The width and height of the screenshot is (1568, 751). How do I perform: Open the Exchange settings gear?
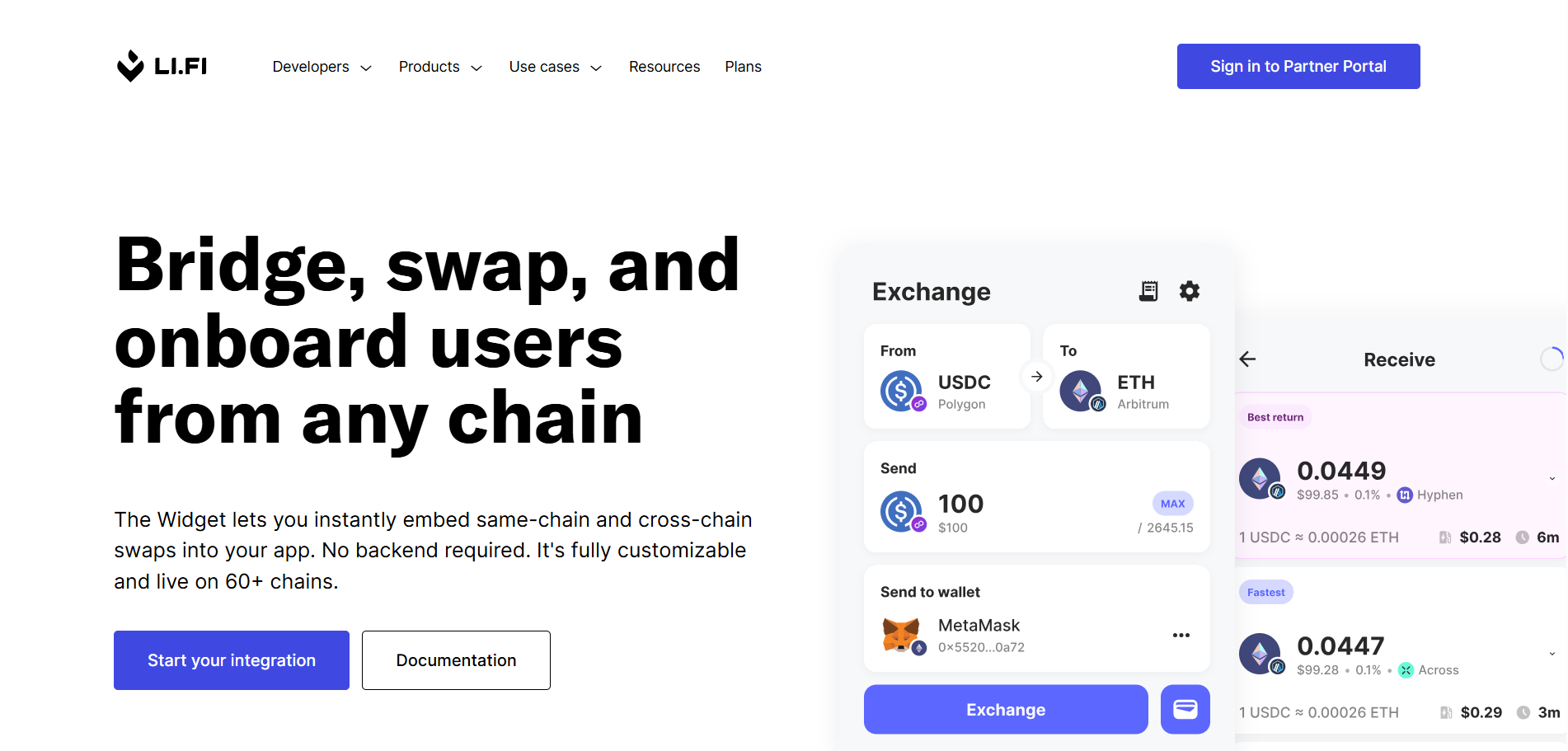(1189, 291)
